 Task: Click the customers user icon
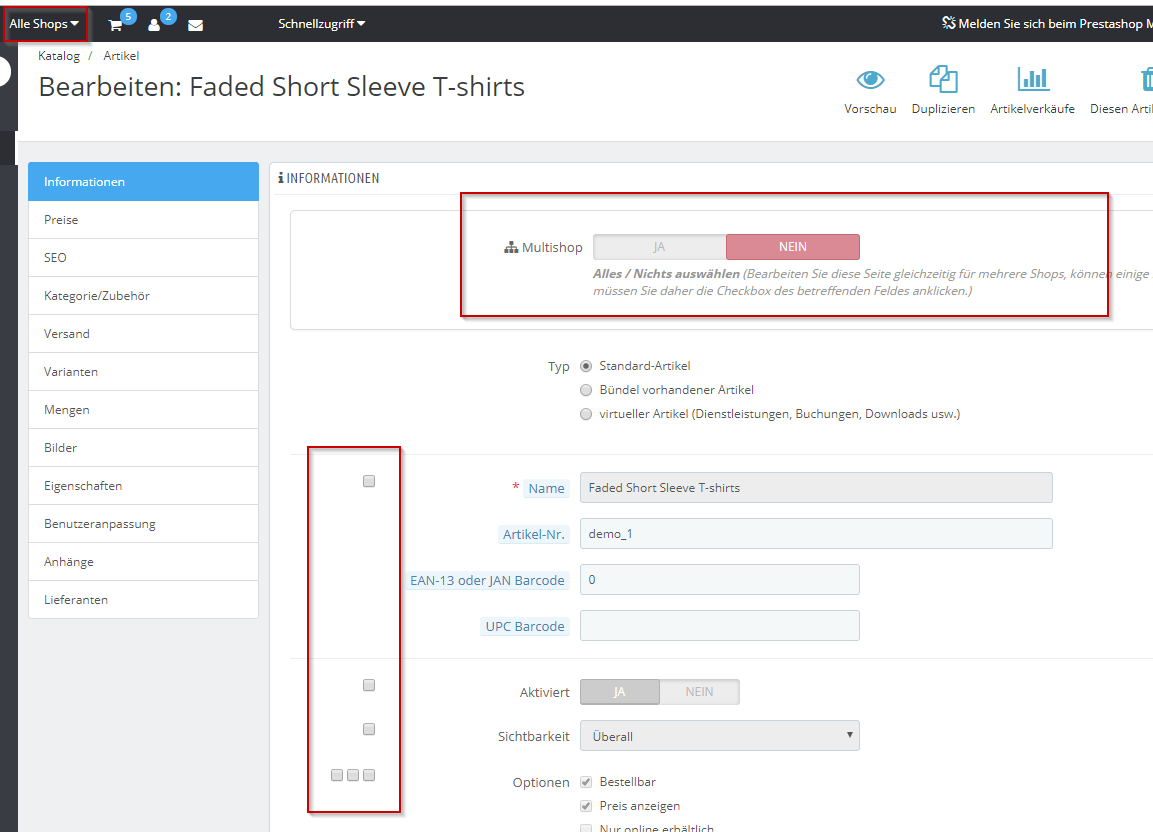click(x=154, y=26)
